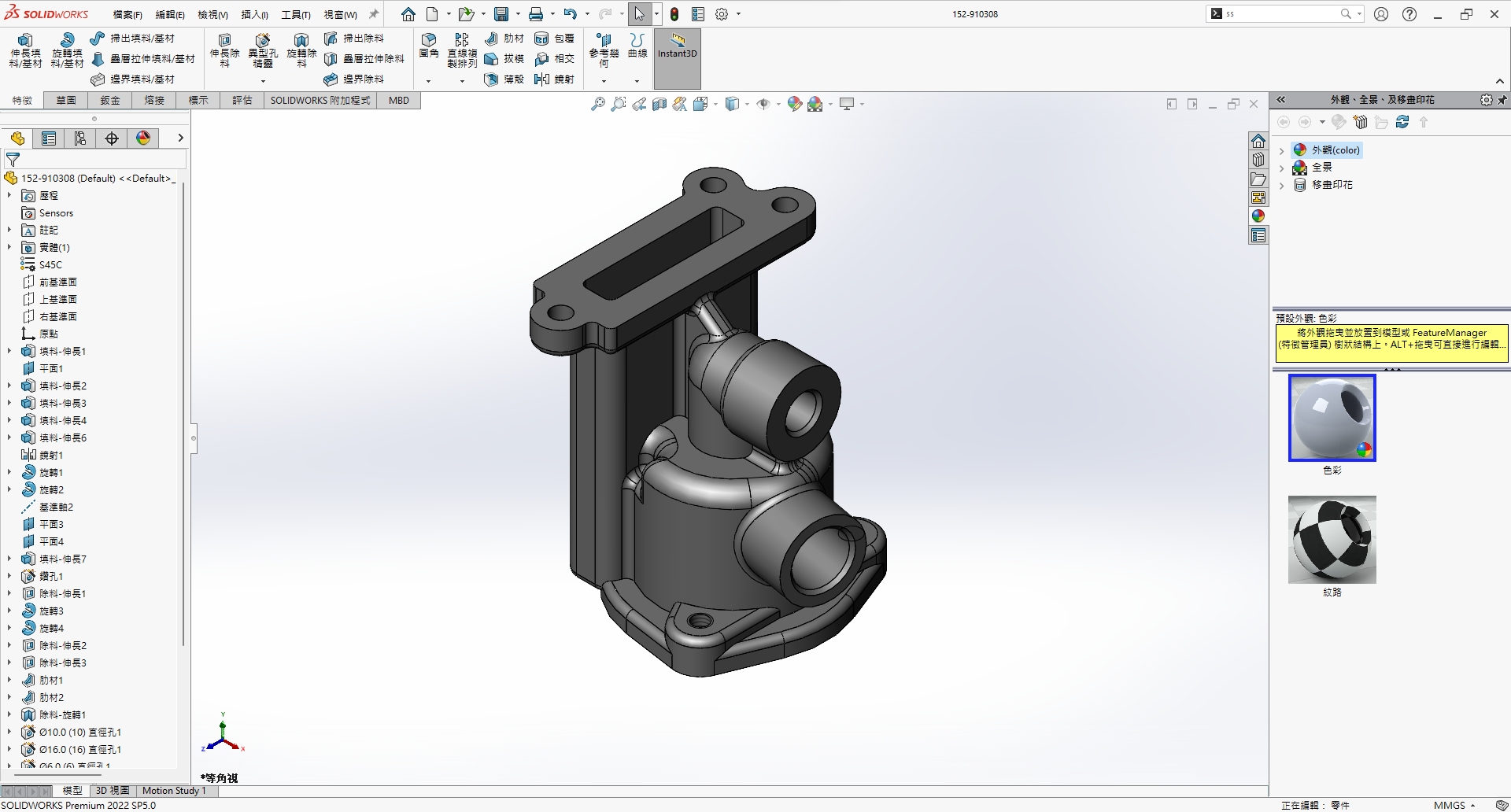
Task: Collapse the task pane with double chevron
Action: point(1281,100)
